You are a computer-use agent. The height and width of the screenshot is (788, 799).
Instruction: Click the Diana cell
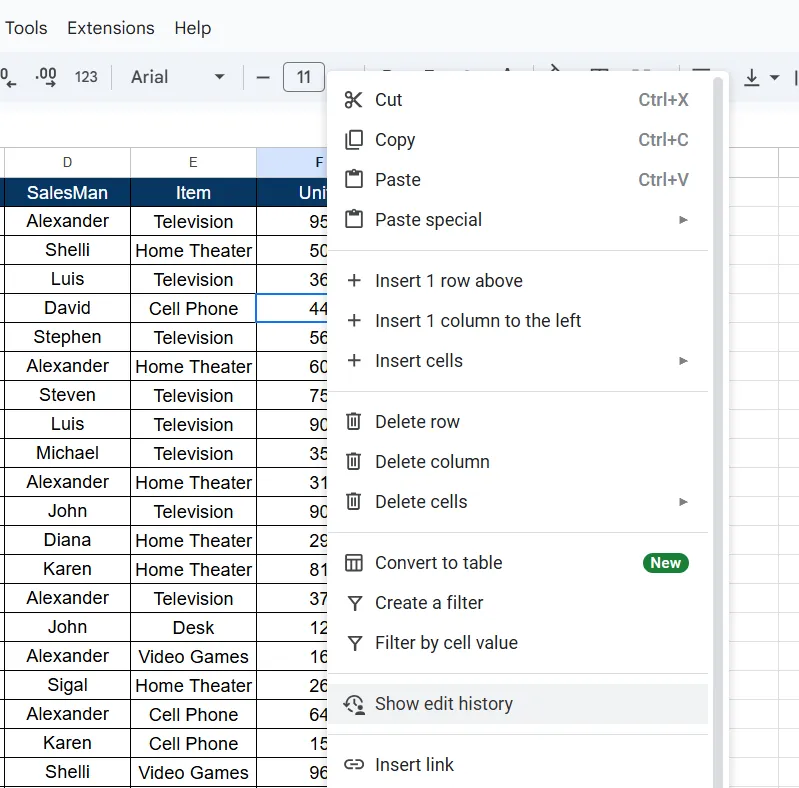click(67, 540)
